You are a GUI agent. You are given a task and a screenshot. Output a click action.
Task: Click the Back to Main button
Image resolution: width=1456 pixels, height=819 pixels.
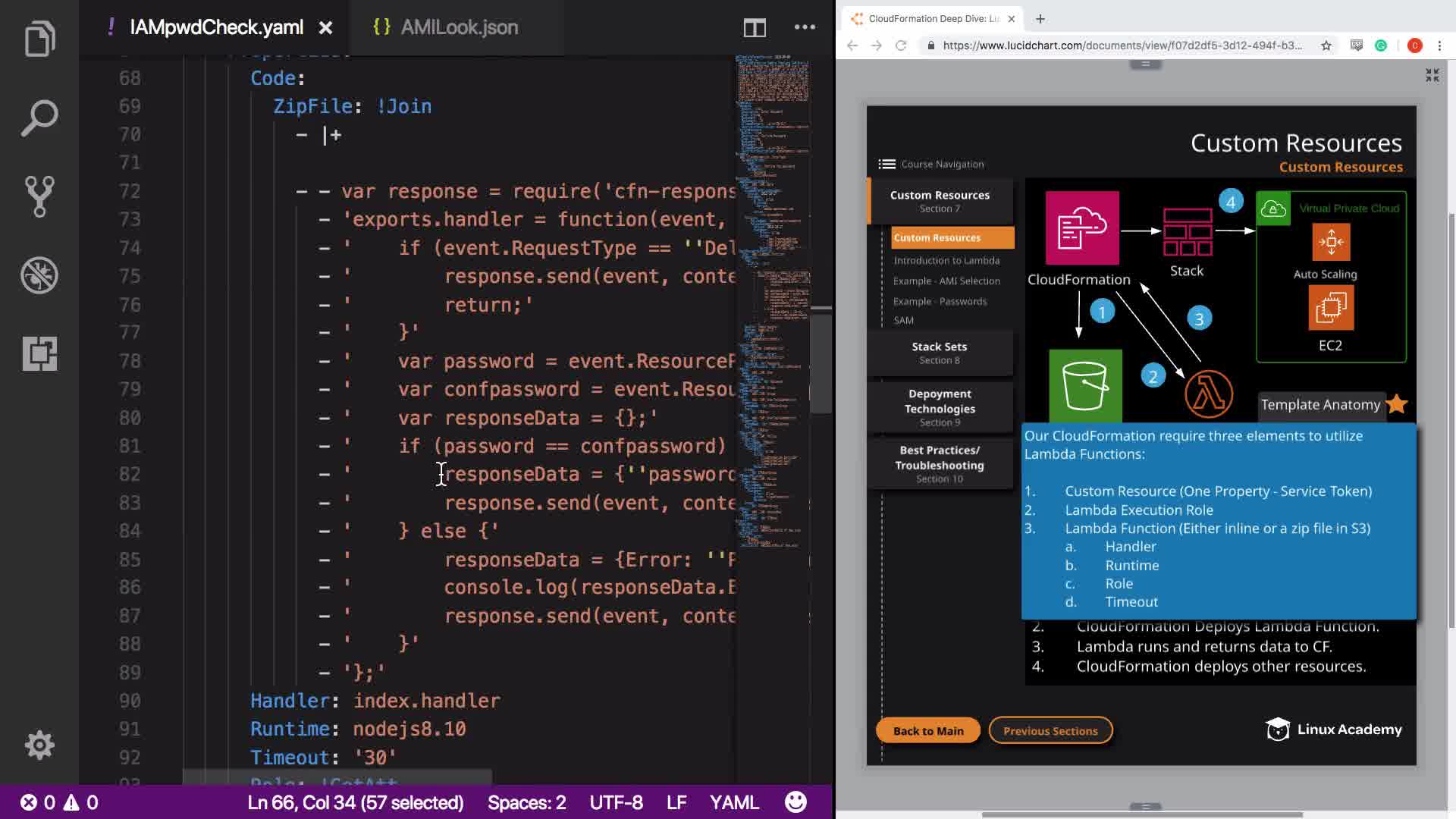point(927,730)
